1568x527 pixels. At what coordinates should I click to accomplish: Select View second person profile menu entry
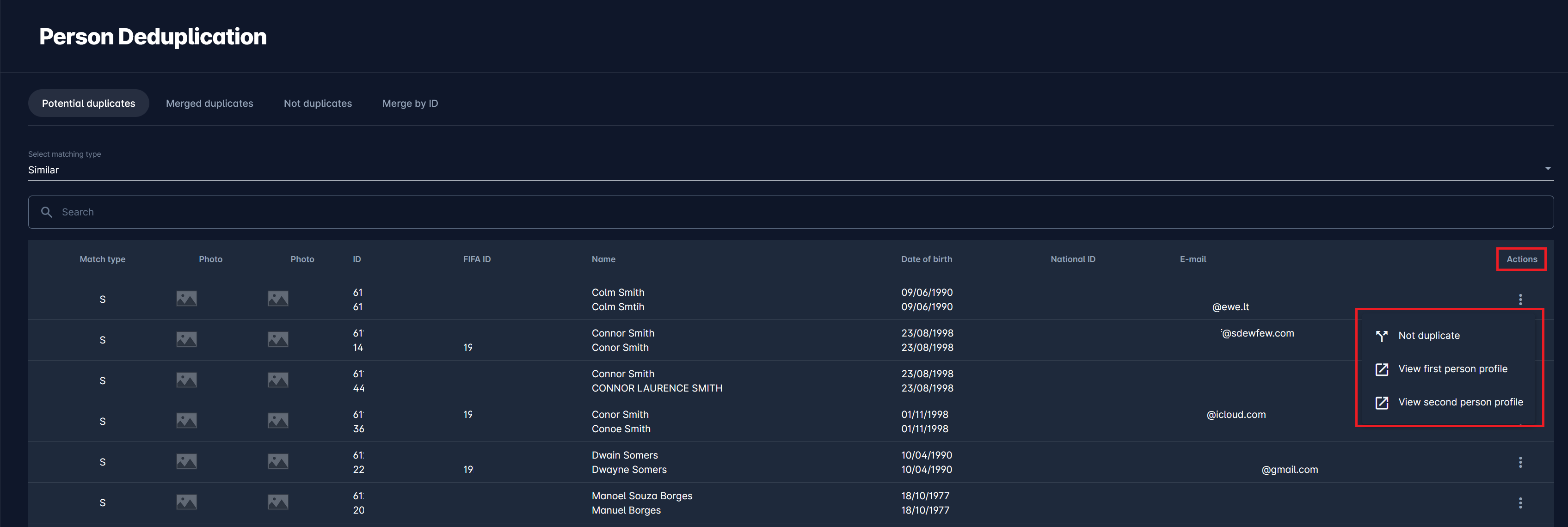[1460, 402]
